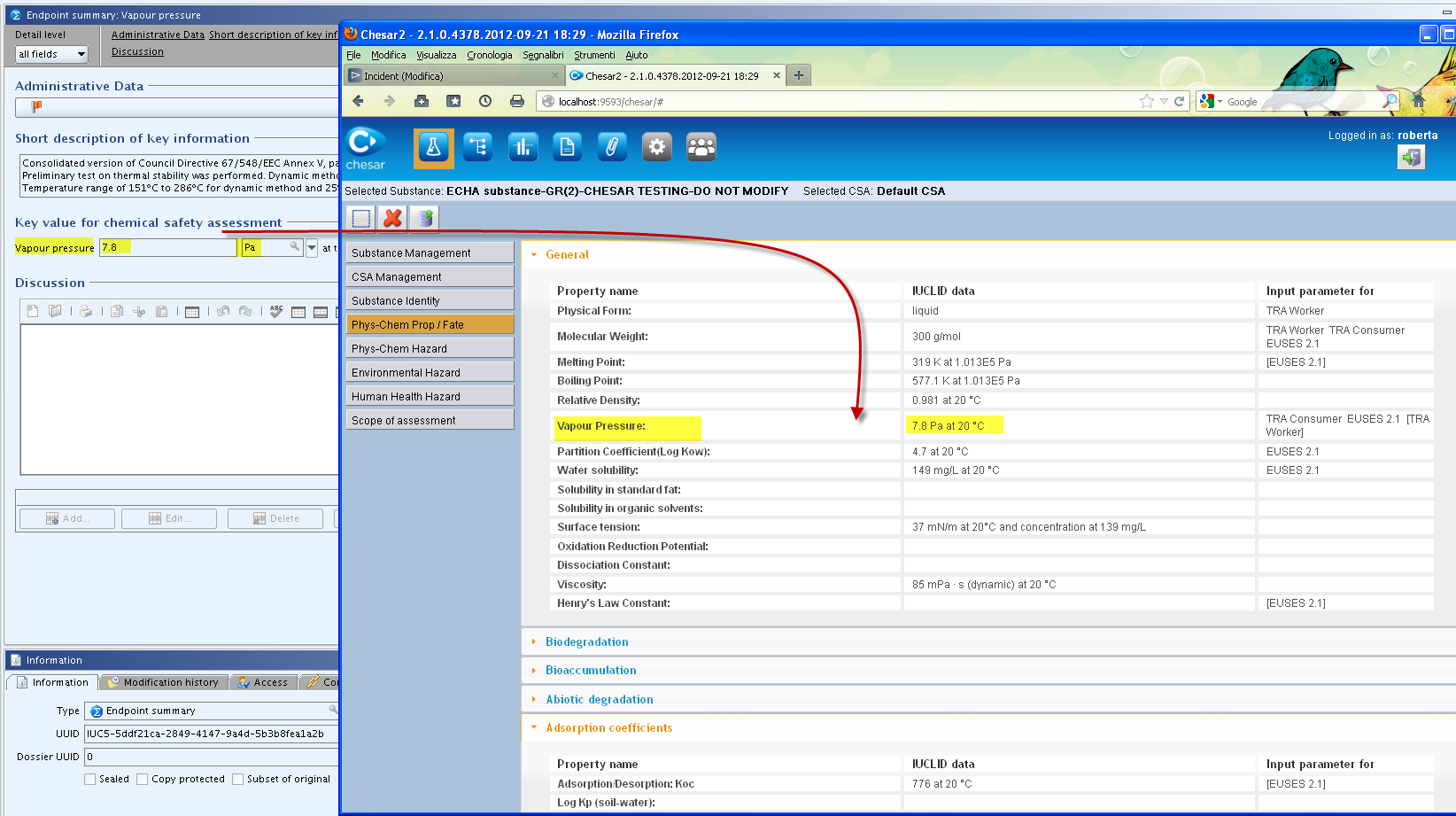
Task: Tick the Subset of original checkbox
Action: [237, 780]
